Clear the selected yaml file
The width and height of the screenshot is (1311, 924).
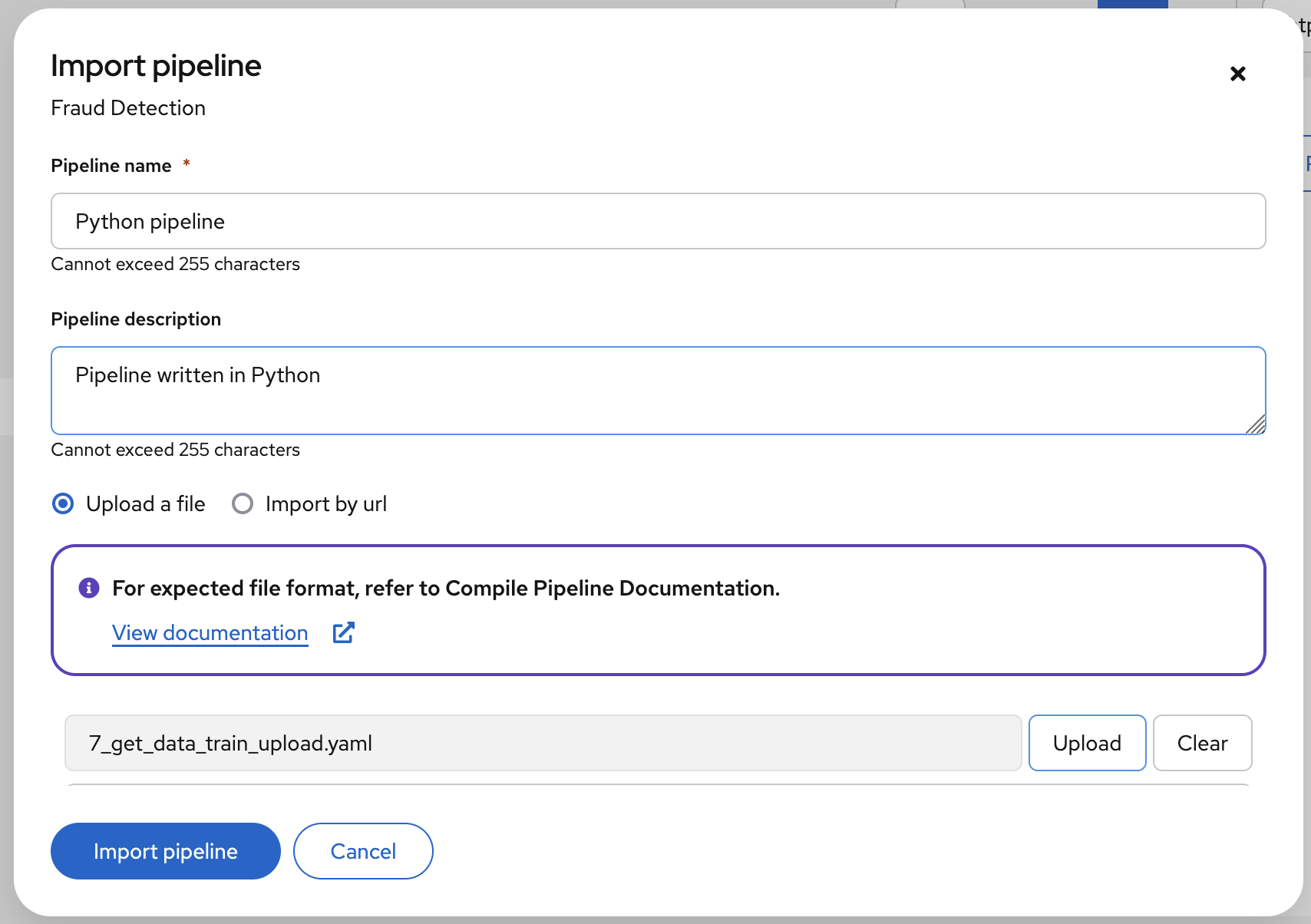[x=1202, y=743]
